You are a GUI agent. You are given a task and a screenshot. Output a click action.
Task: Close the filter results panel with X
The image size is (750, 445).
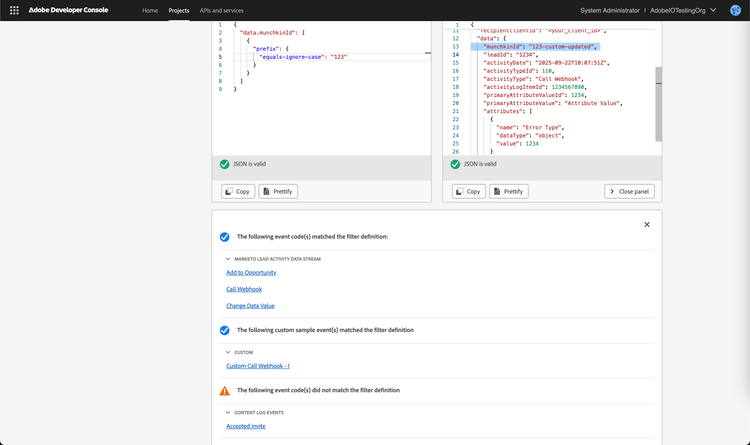pyautogui.click(x=647, y=225)
